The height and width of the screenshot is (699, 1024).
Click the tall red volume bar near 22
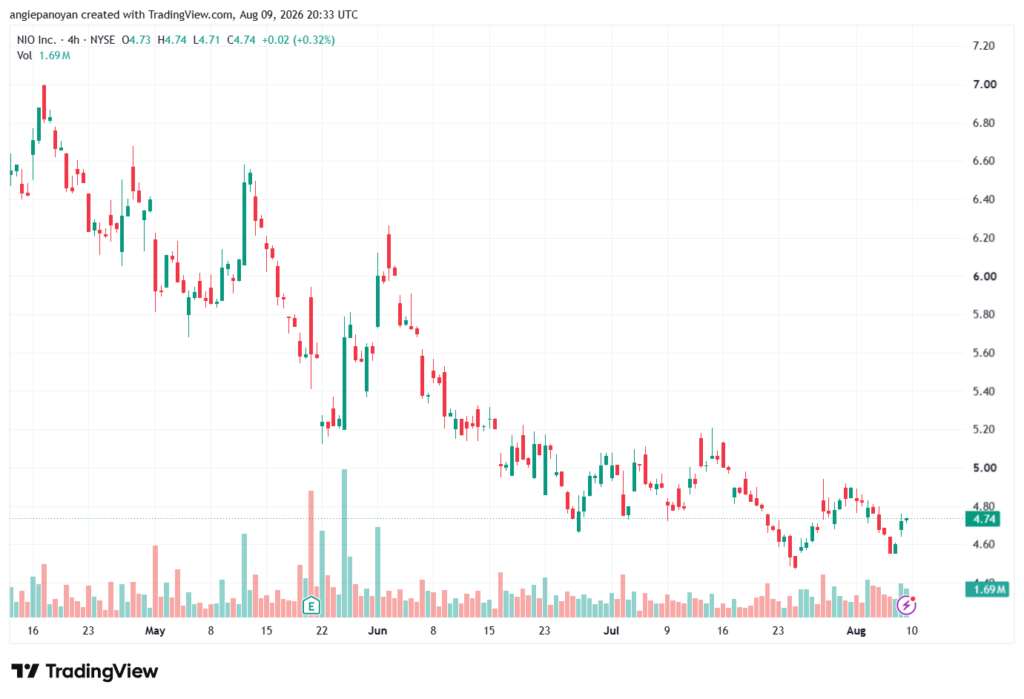(311, 554)
